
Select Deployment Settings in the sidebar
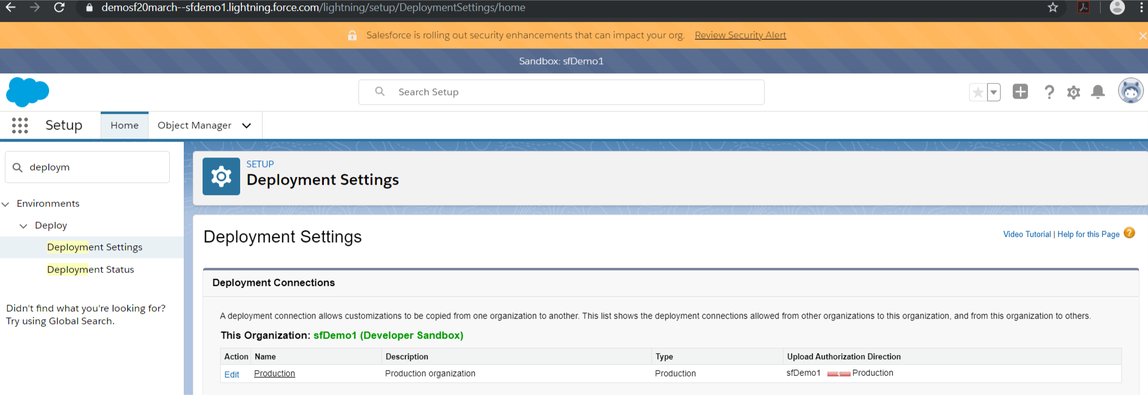pyautogui.click(x=94, y=247)
